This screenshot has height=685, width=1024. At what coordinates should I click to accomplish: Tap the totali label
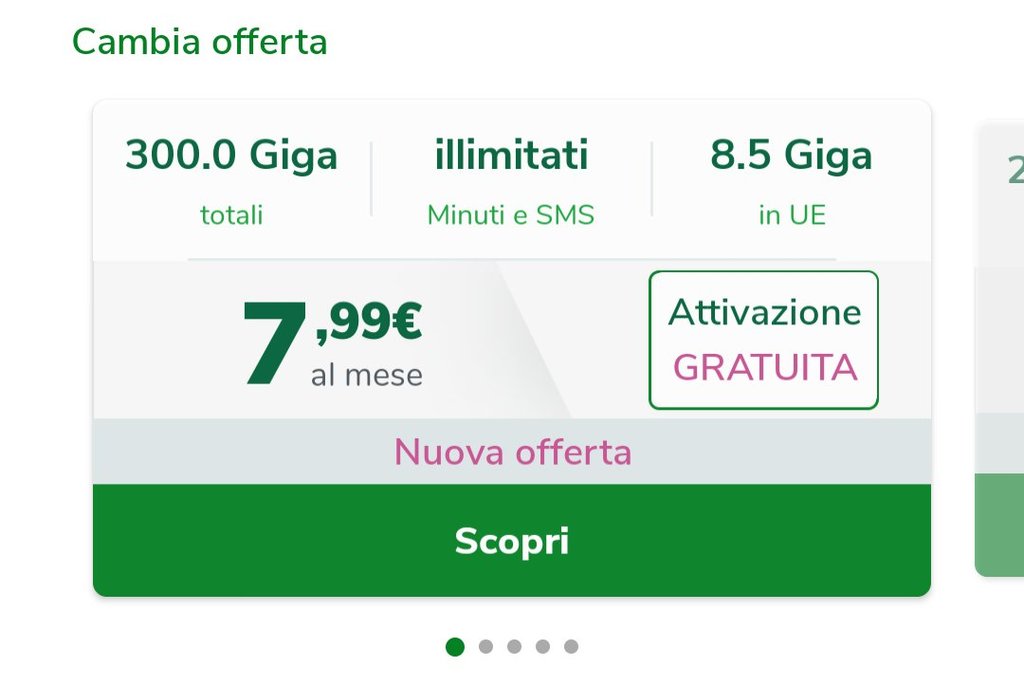231,215
